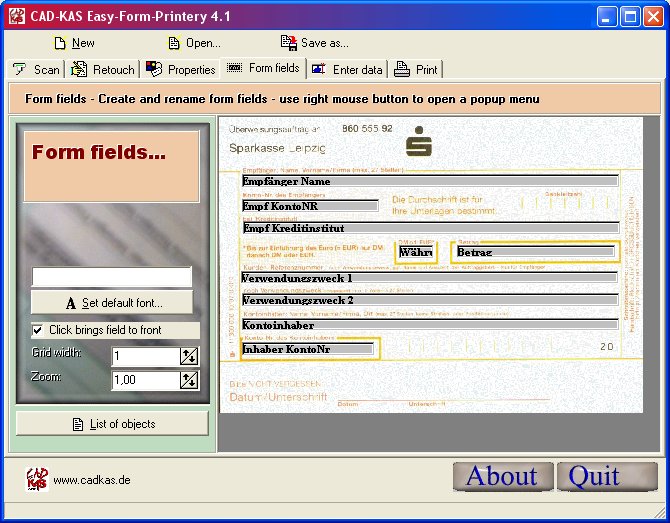Go to the Enter data tab
The image size is (670, 523).
pyautogui.click(x=347, y=70)
